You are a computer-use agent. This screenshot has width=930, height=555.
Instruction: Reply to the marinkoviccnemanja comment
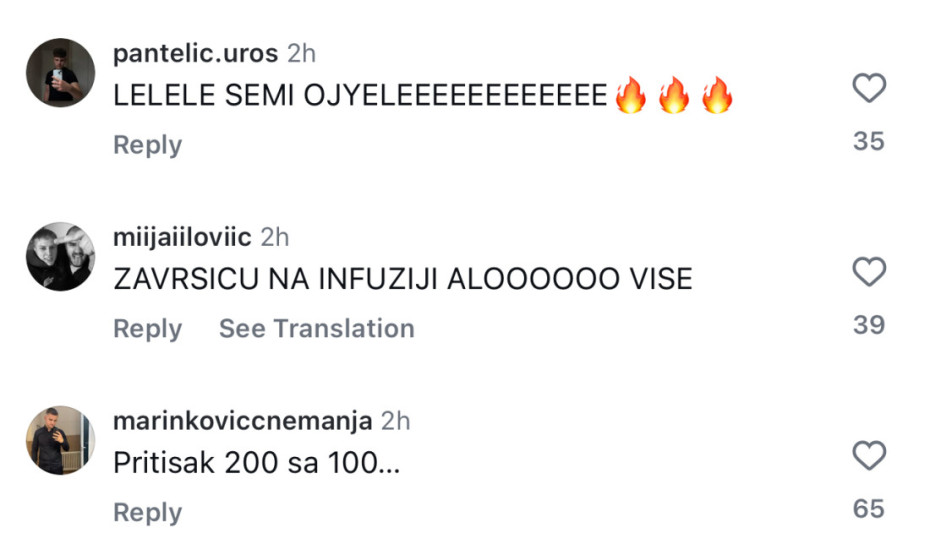pos(147,513)
